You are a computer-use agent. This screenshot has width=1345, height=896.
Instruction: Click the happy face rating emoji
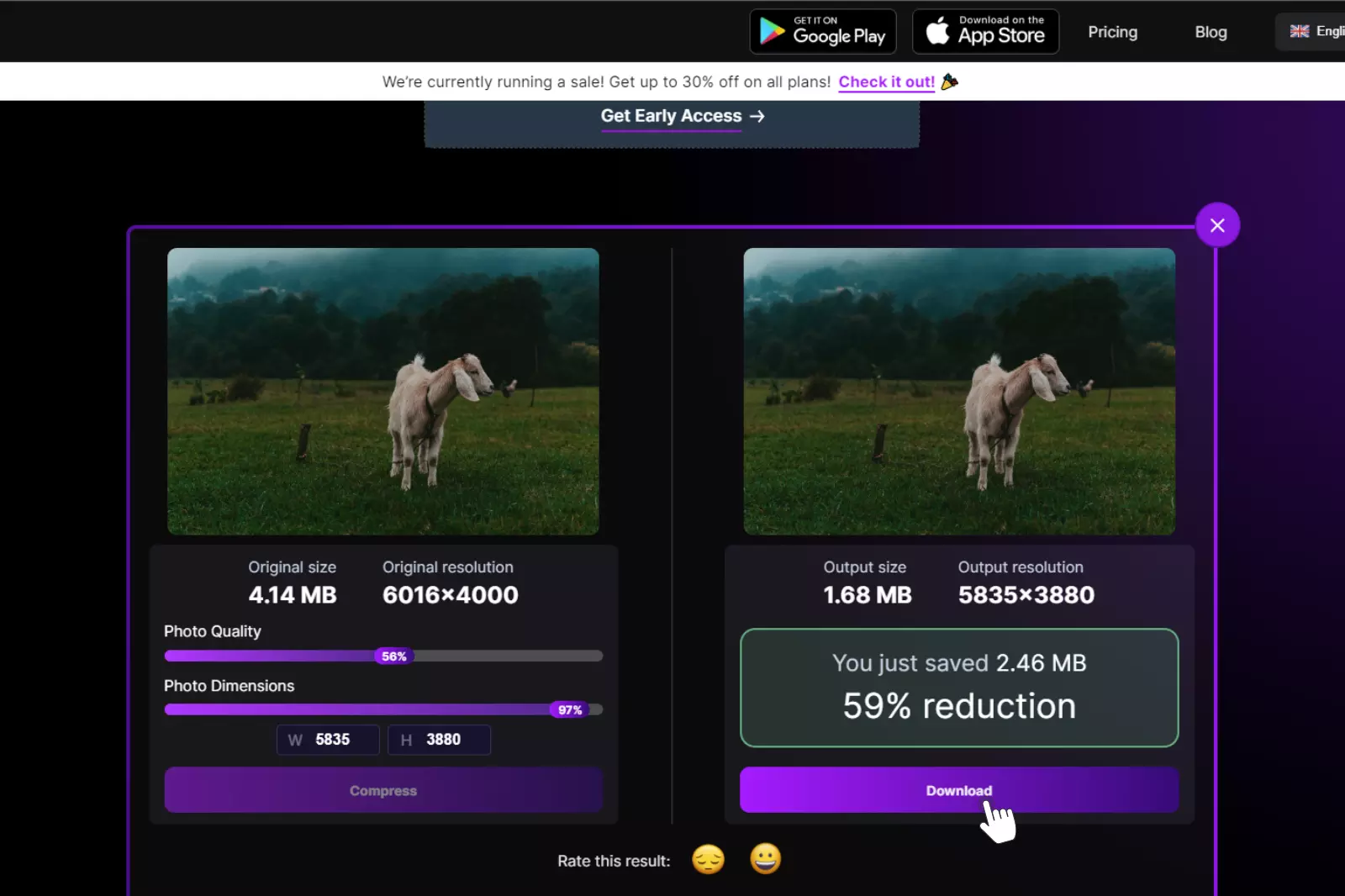[x=766, y=859]
